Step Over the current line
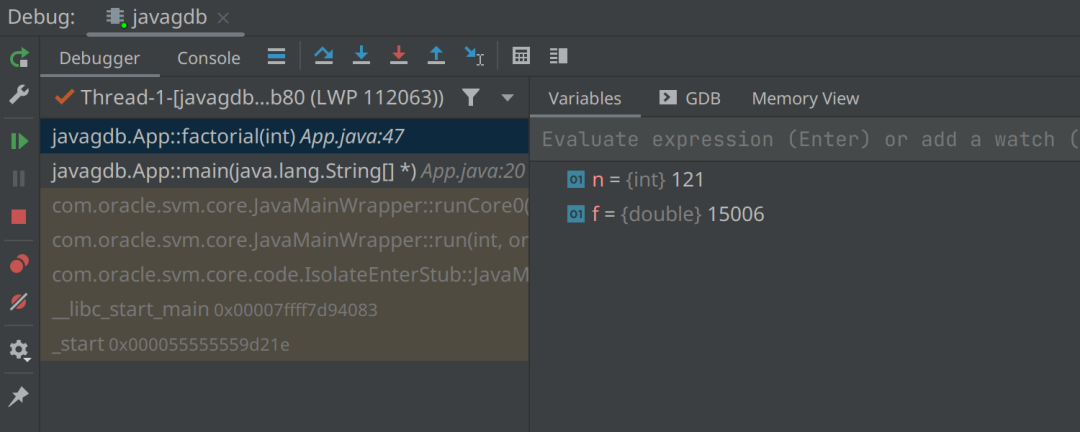The image size is (1080, 432). click(324, 56)
